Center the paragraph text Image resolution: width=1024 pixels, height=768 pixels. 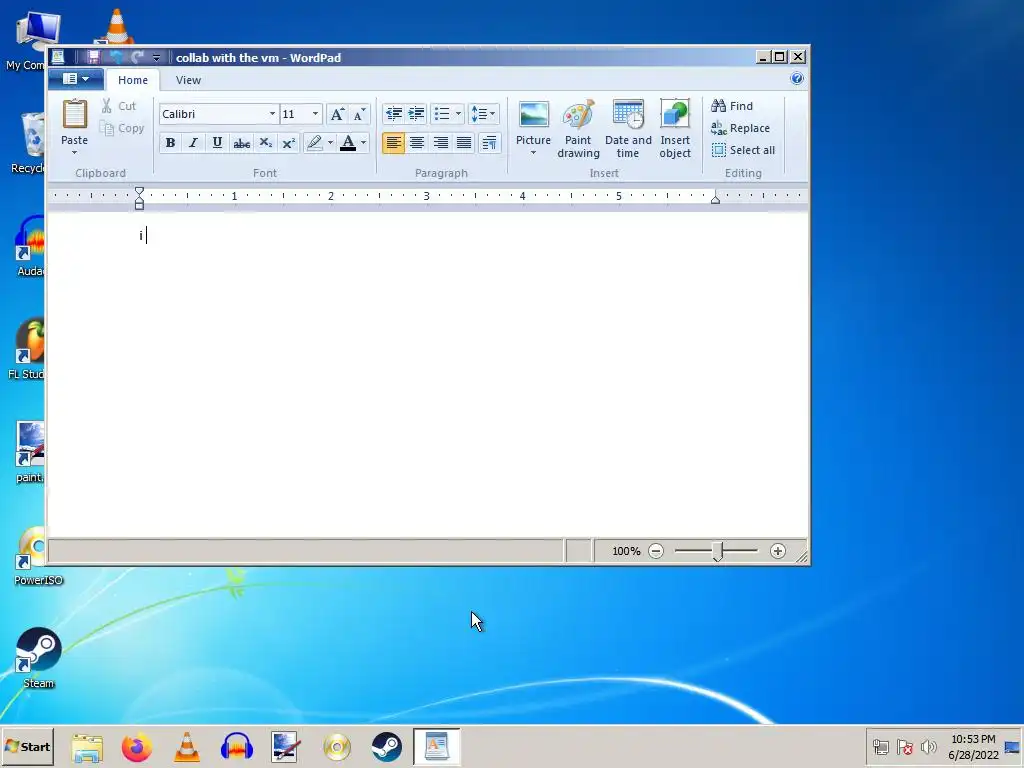(417, 142)
